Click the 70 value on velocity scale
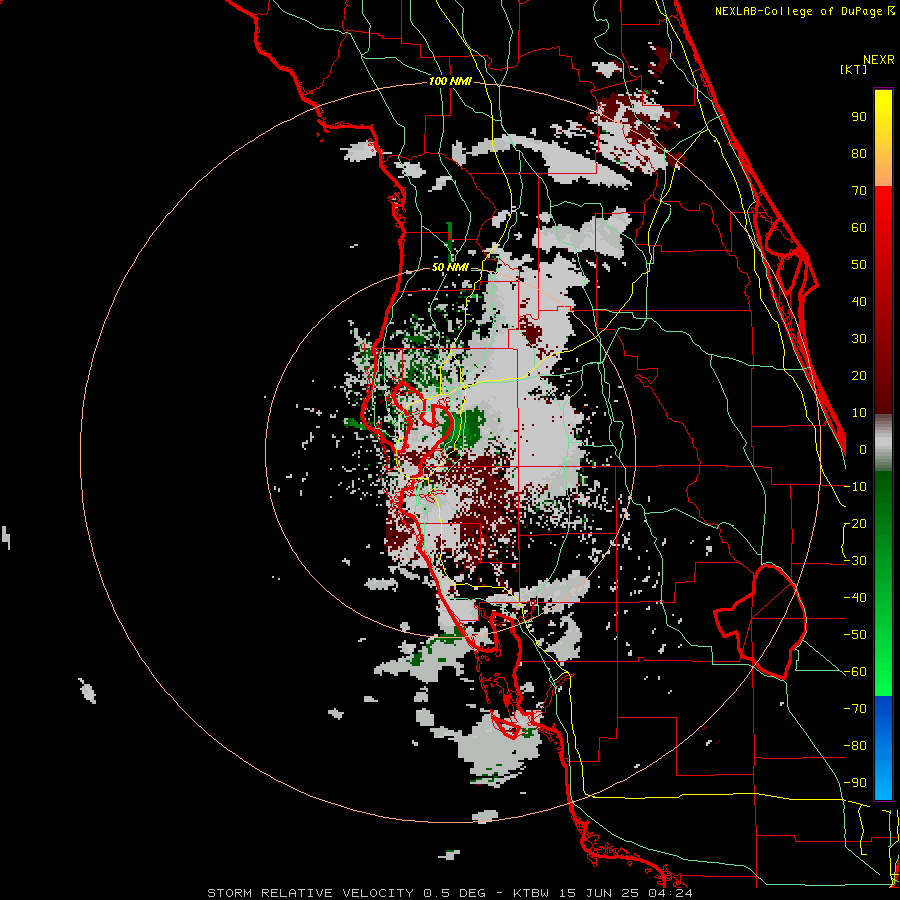This screenshot has height=900, width=900. (859, 191)
